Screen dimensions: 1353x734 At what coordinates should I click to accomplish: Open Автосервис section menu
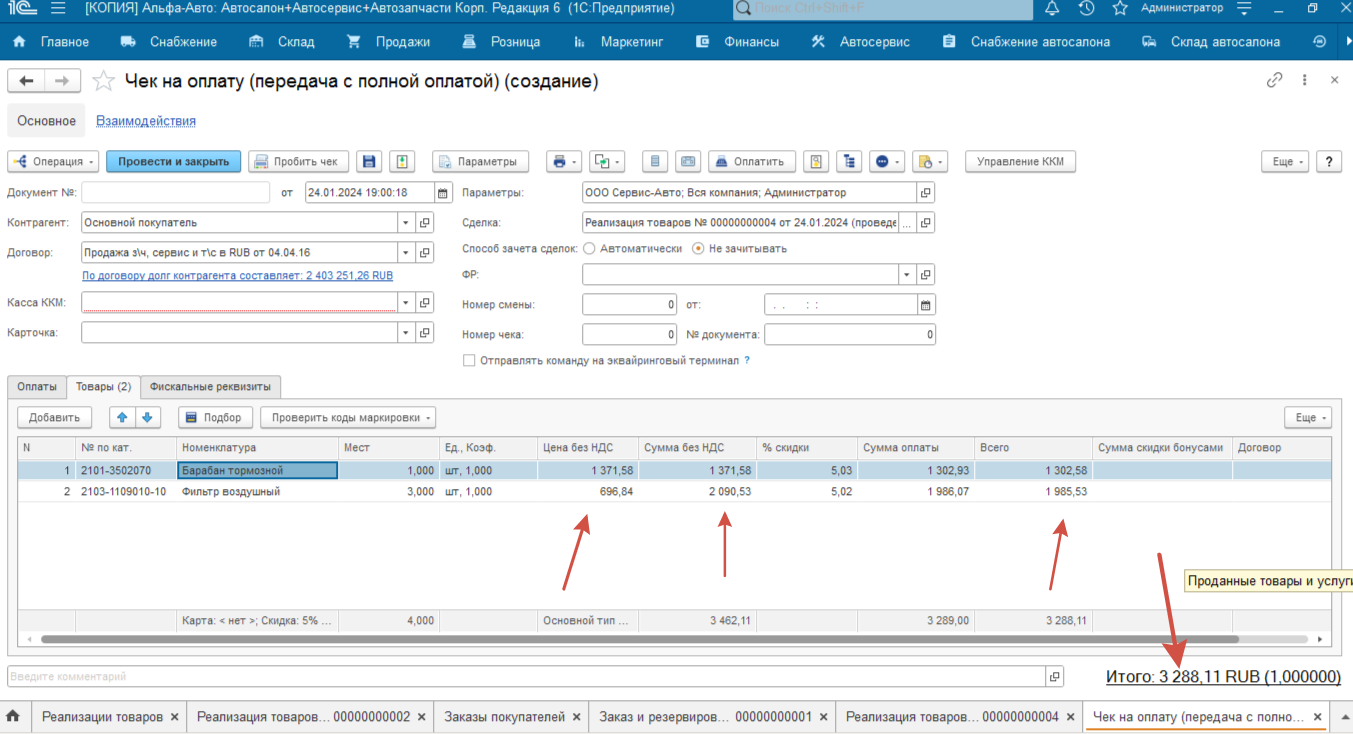click(861, 42)
